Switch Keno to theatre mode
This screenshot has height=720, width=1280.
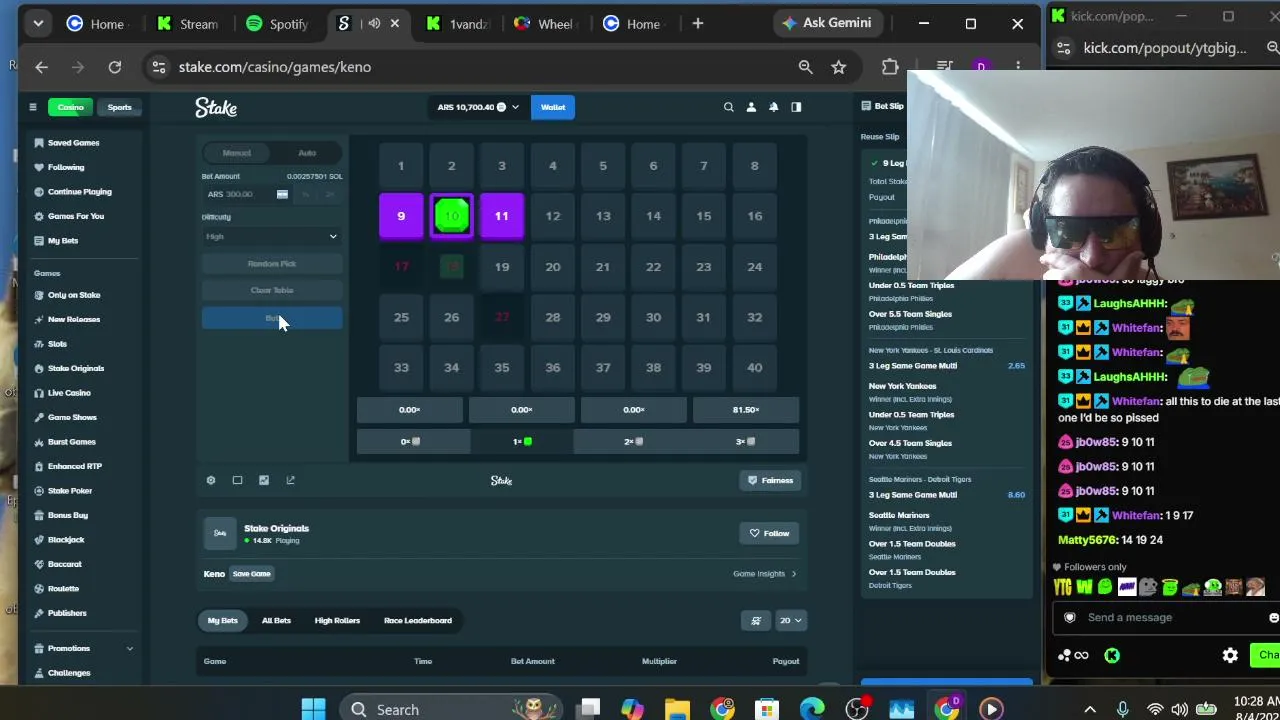[x=237, y=480]
